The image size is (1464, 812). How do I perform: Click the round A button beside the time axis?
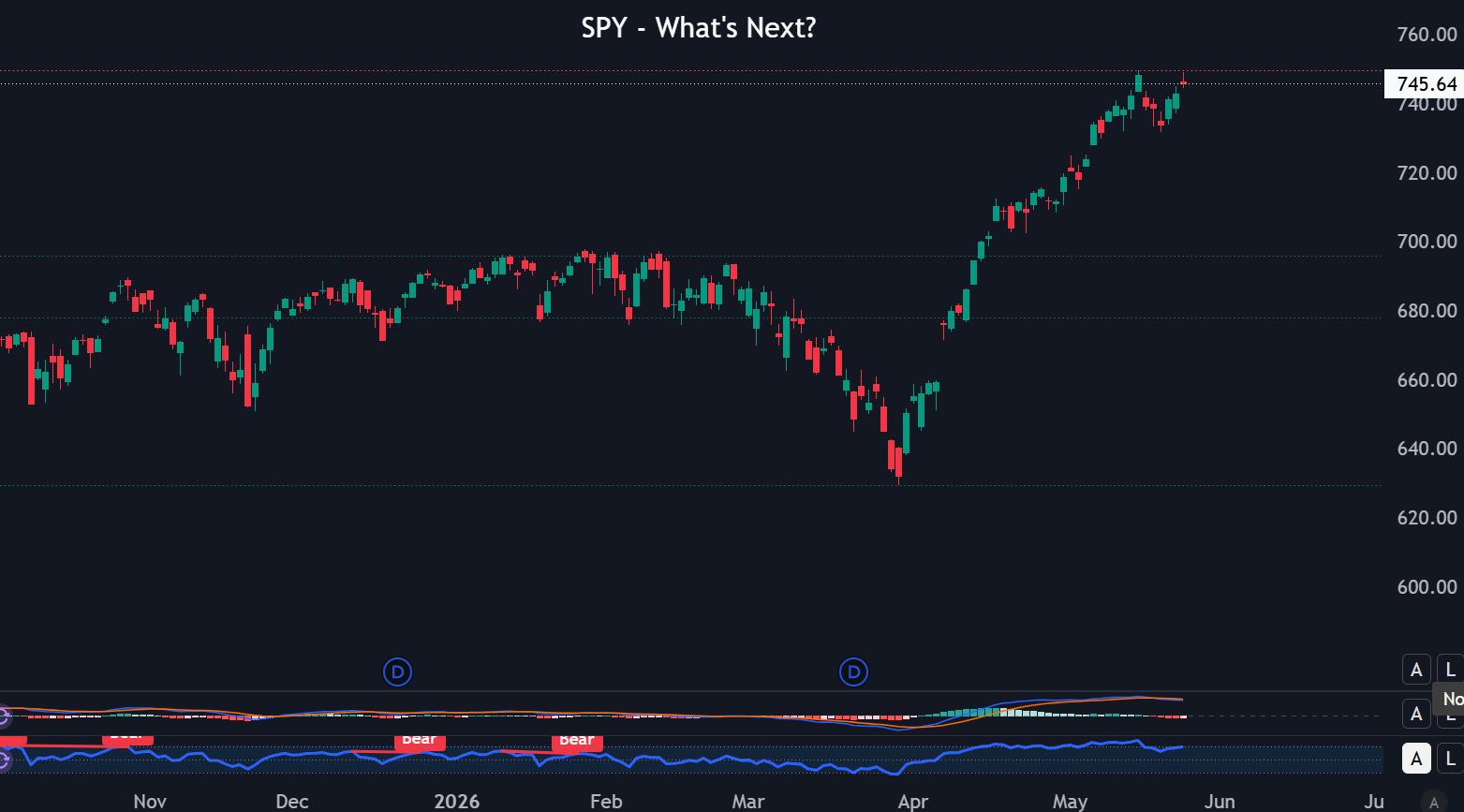[x=1433, y=803]
